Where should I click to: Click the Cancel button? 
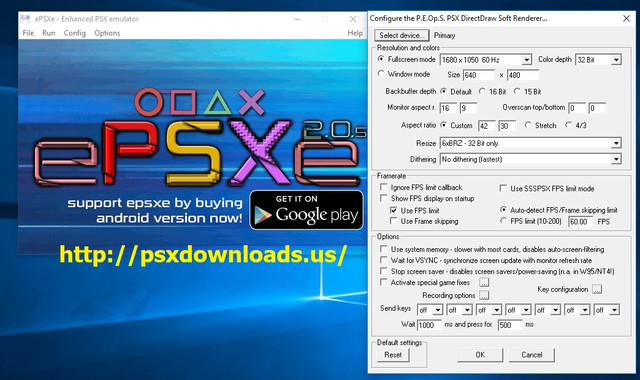[x=532, y=355]
